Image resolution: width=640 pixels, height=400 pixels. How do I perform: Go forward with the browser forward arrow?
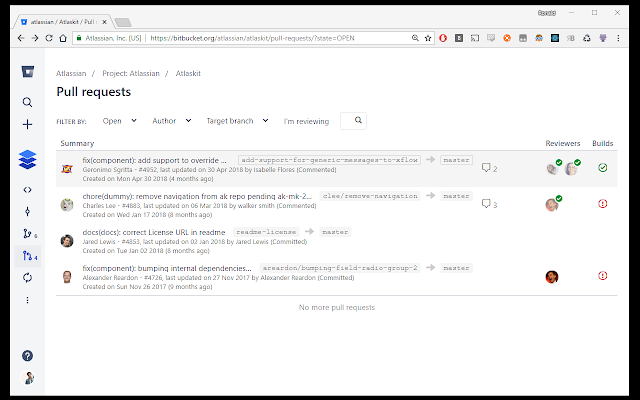[x=35, y=38]
